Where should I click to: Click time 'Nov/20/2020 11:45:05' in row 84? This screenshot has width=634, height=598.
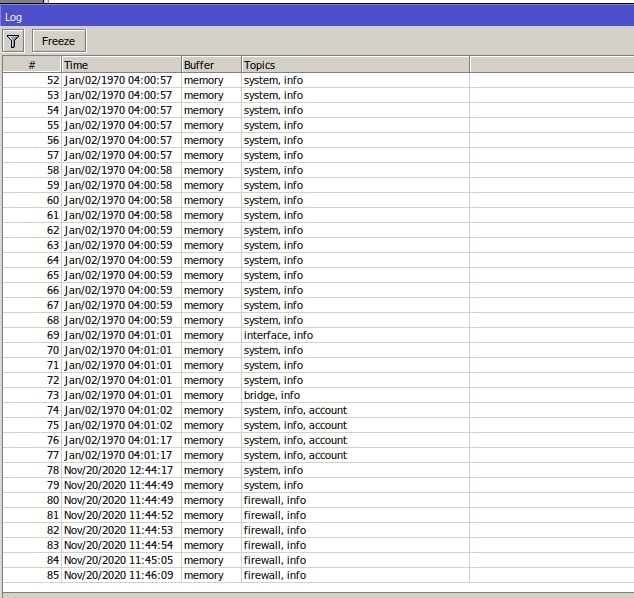pyautogui.click(x=118, y=560)
